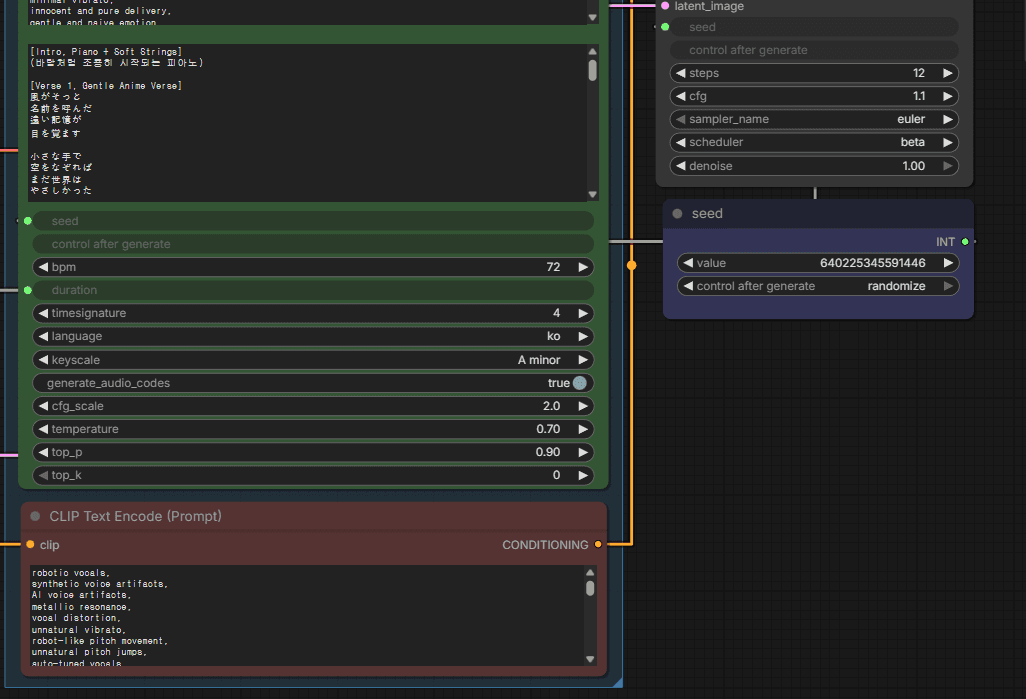Collapse the CLIP Text Encode node dot

tap(35, 517)
